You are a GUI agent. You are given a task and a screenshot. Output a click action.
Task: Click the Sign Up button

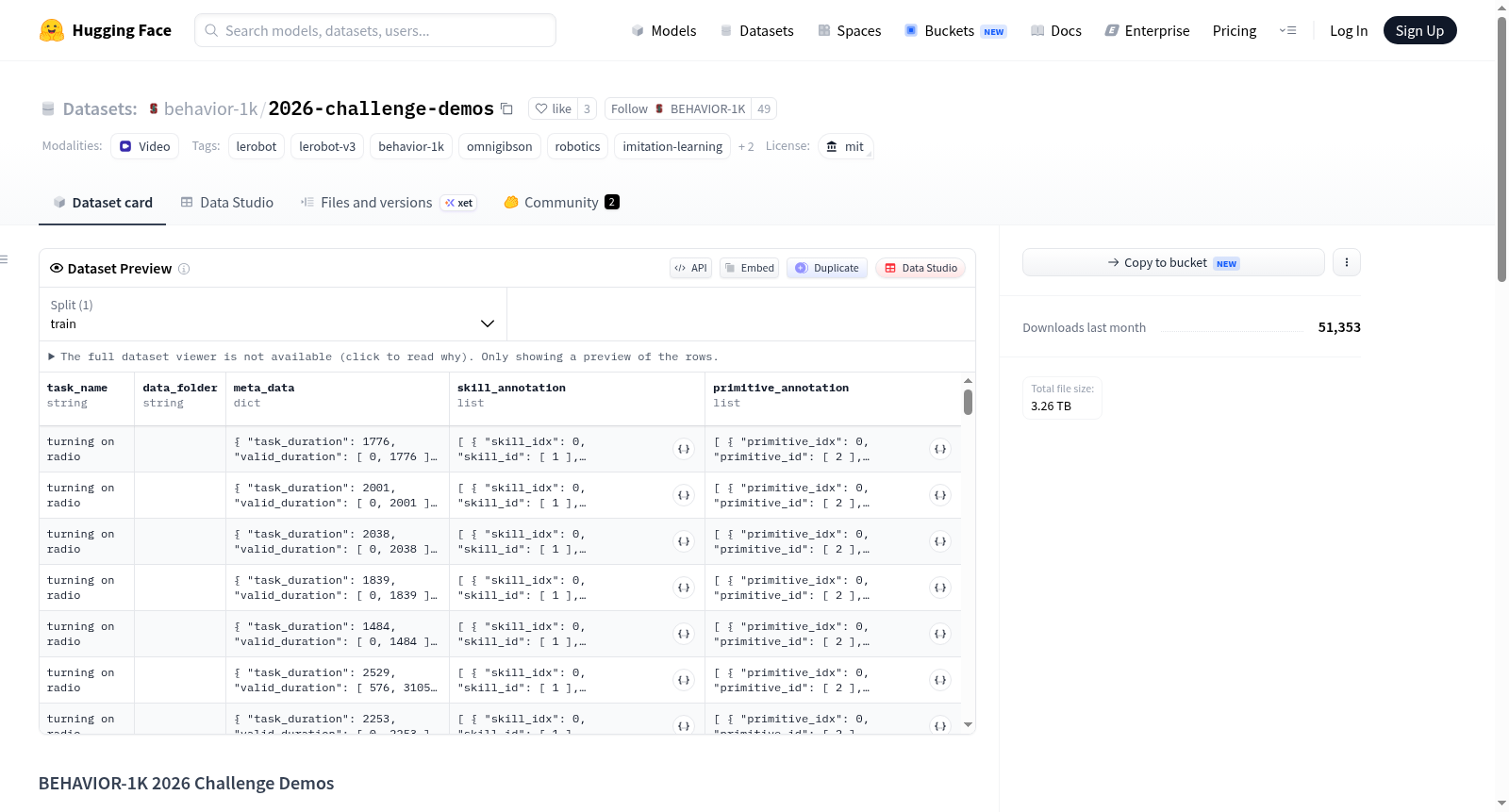tap(1420, 30)
